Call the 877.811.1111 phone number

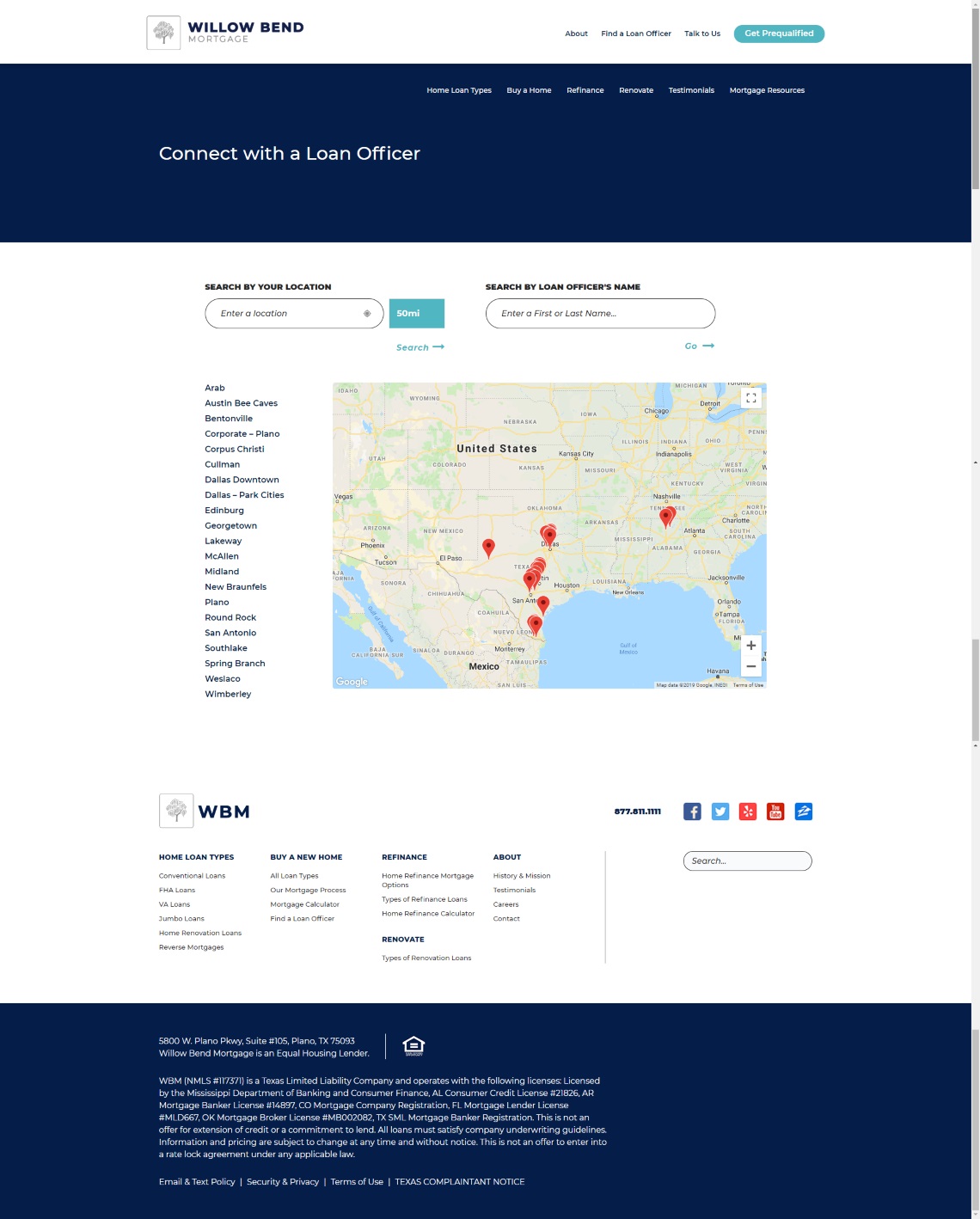637,812
